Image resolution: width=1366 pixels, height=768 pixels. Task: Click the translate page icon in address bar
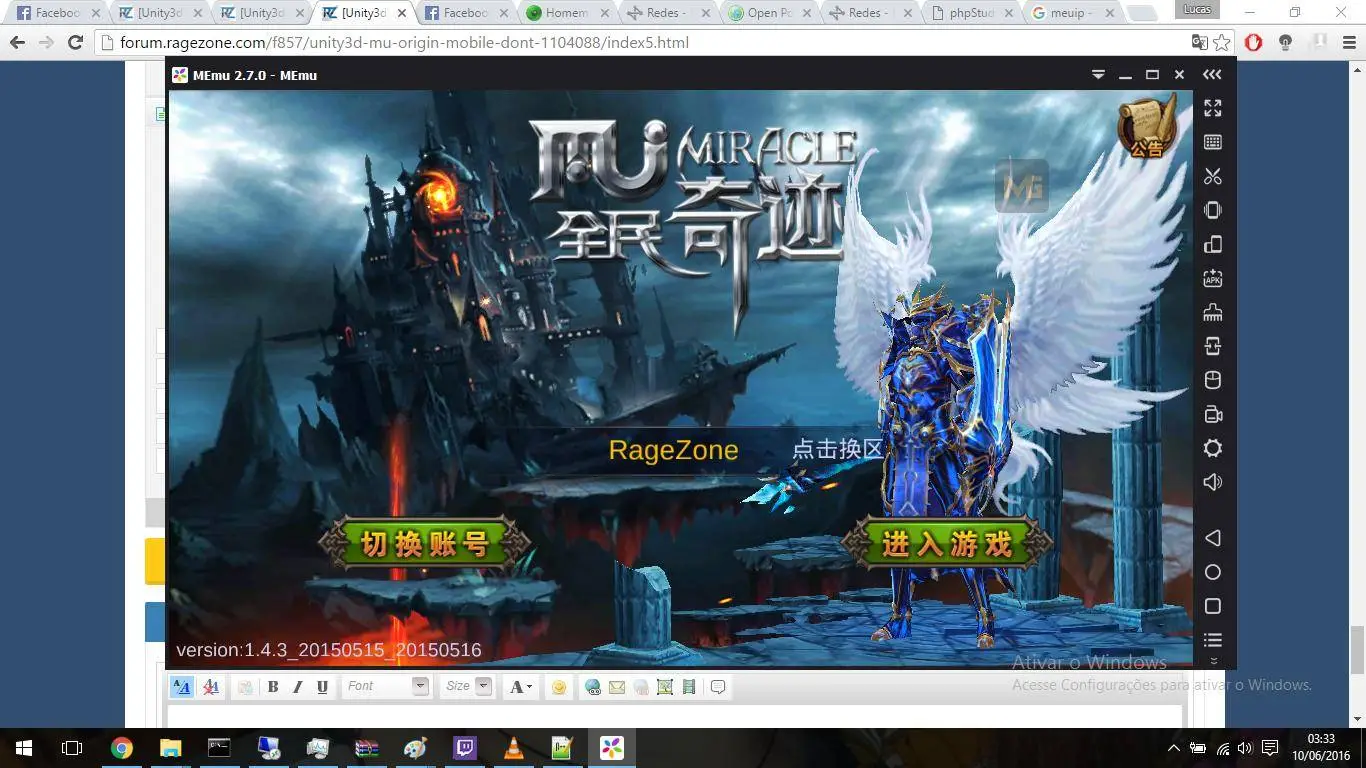coord(1199,43)
